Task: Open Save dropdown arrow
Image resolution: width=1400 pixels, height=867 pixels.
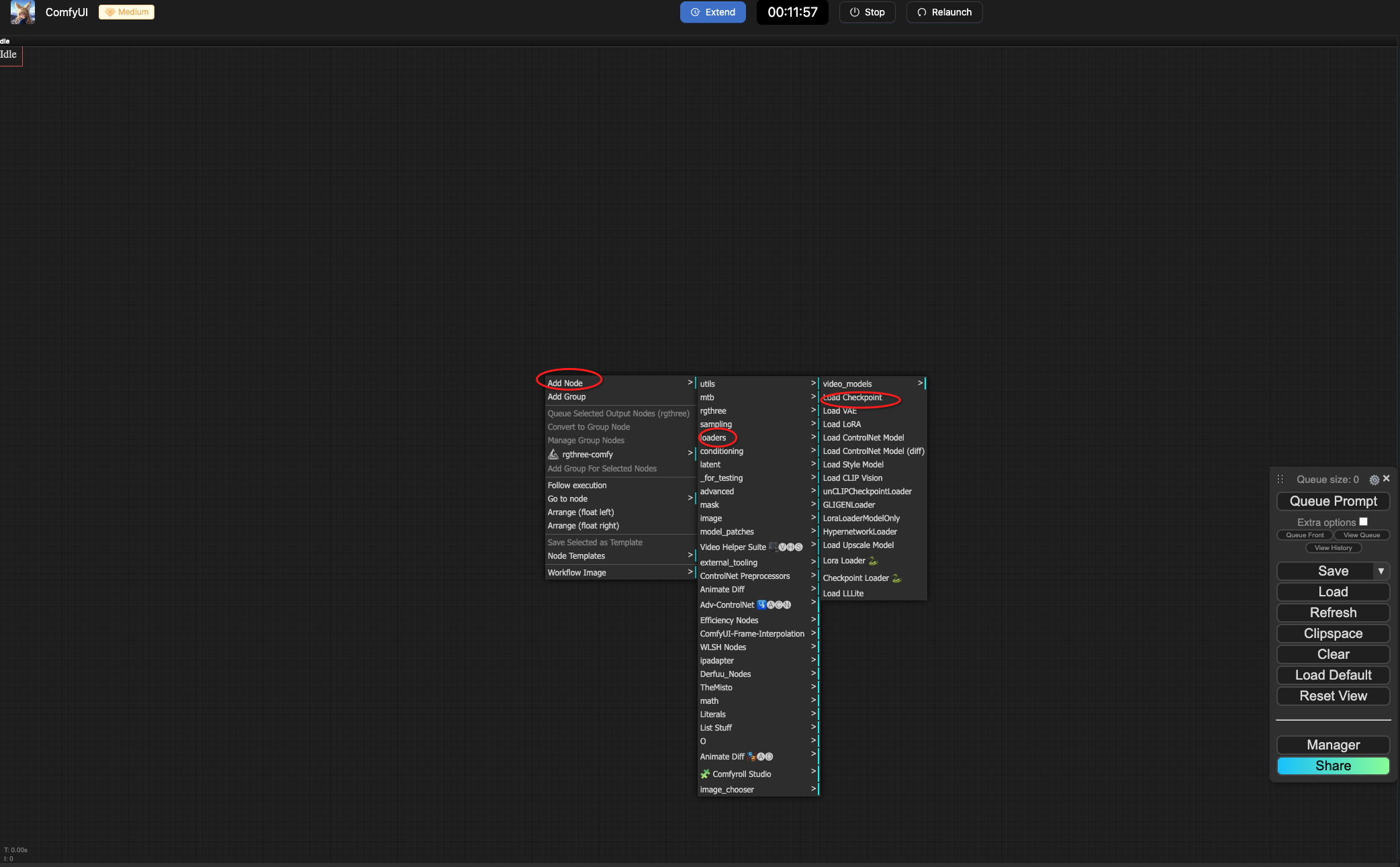Action: (1381, 571)
